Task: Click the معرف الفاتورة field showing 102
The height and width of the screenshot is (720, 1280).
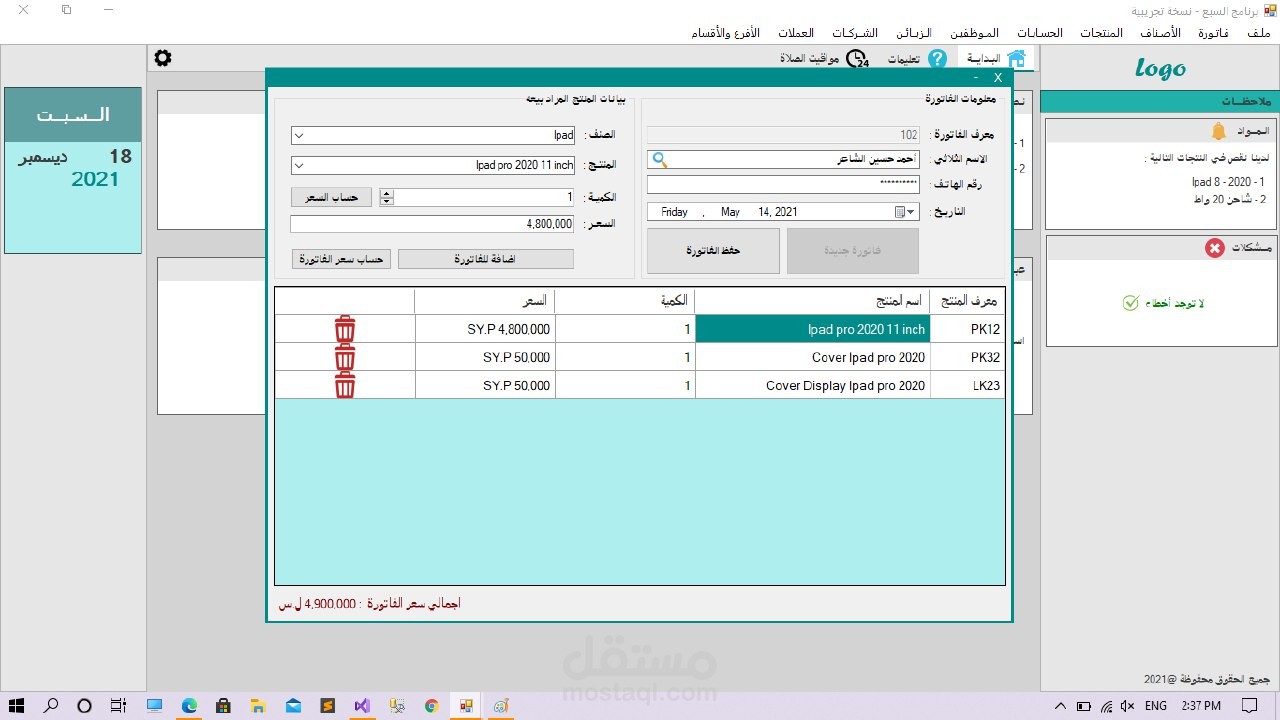Action: pyautogui.click(x=783, y=135)
